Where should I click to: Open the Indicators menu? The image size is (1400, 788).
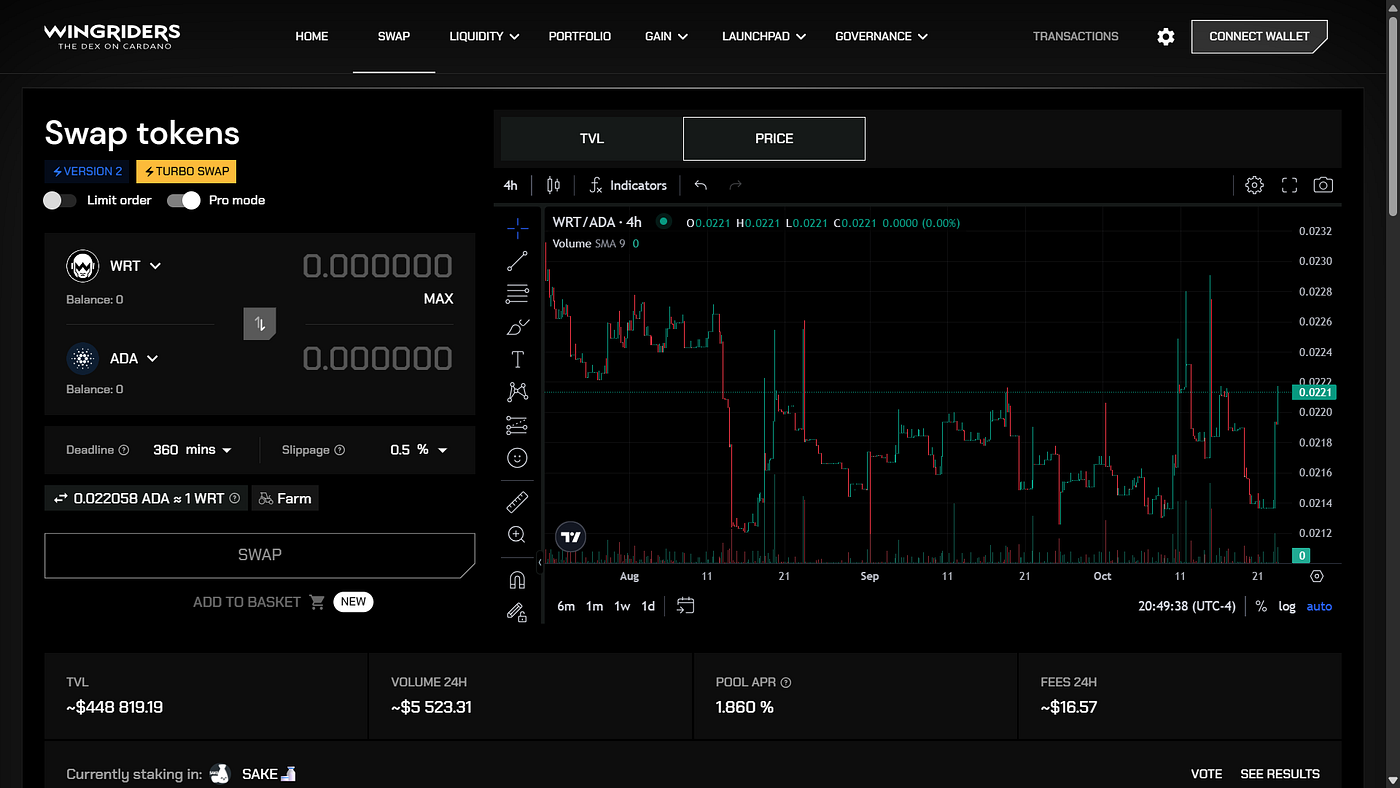click(627, 185)
